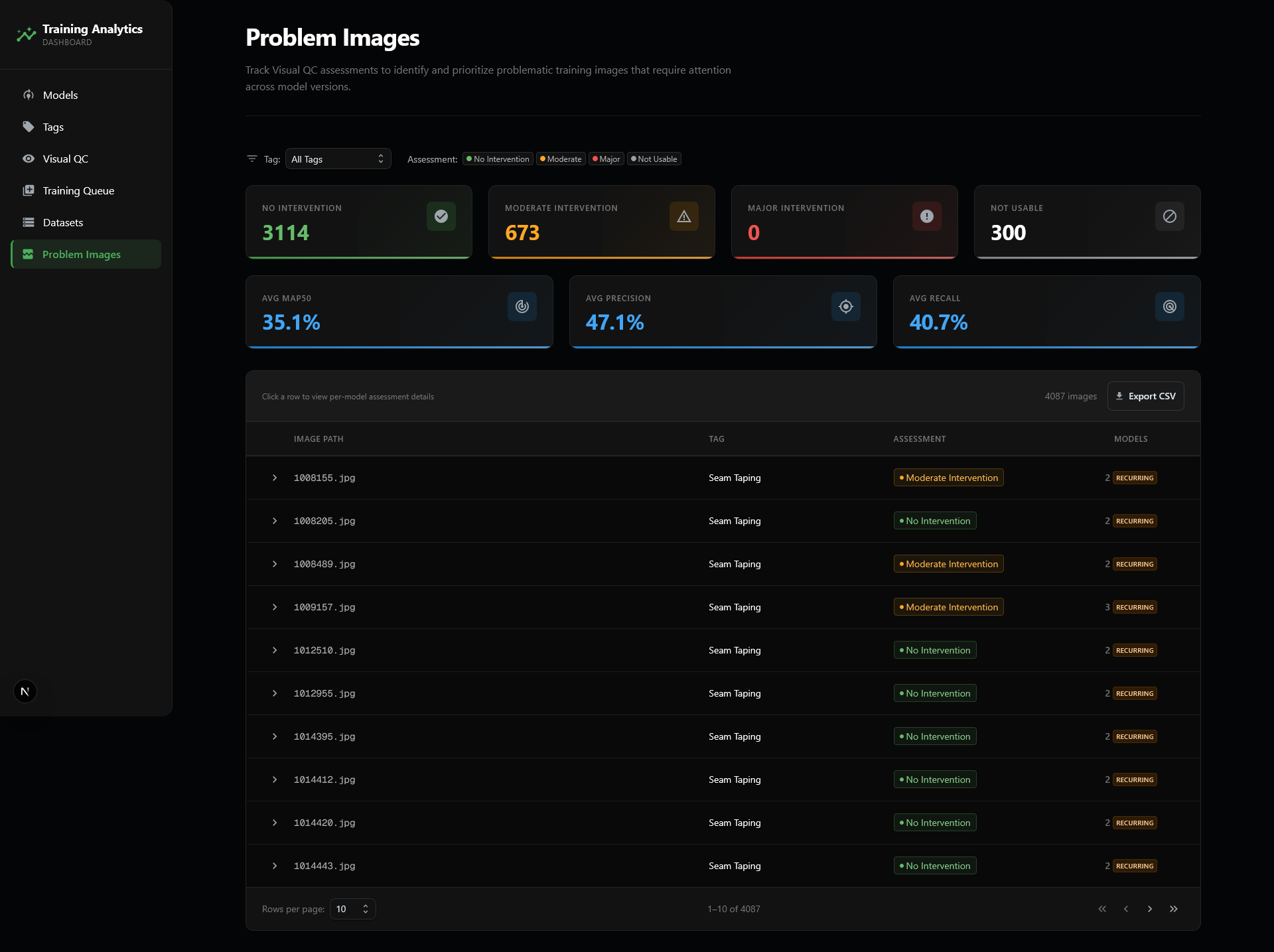Screen dimensions: 1274x952
Task: Click the Not Usable summary card
Action: 1088,222
